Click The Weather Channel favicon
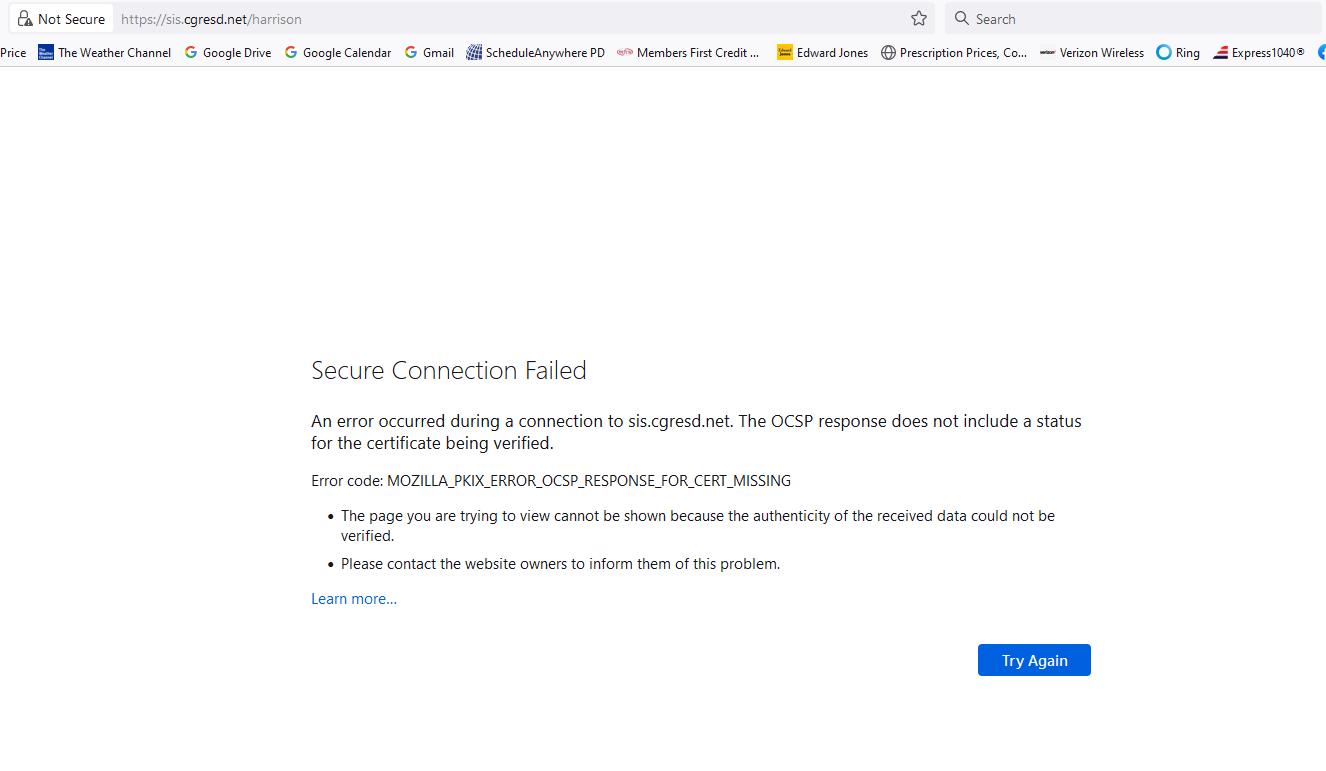This screenshot has width=1326, height=771. 45,52
